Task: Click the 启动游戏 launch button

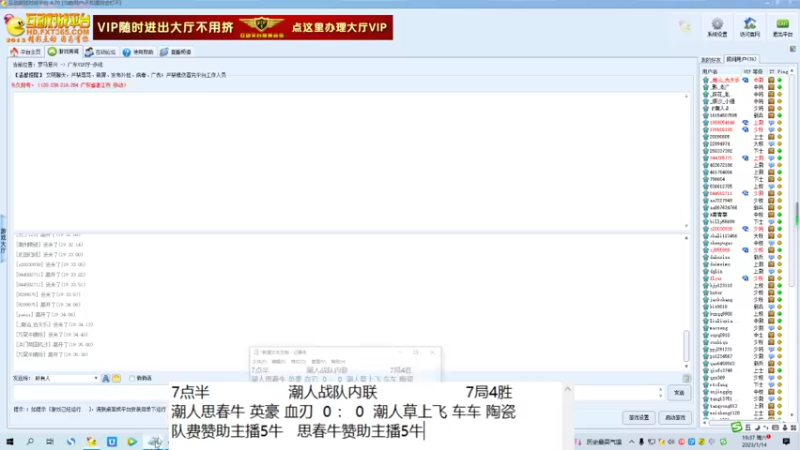Action: pos(675,417)
